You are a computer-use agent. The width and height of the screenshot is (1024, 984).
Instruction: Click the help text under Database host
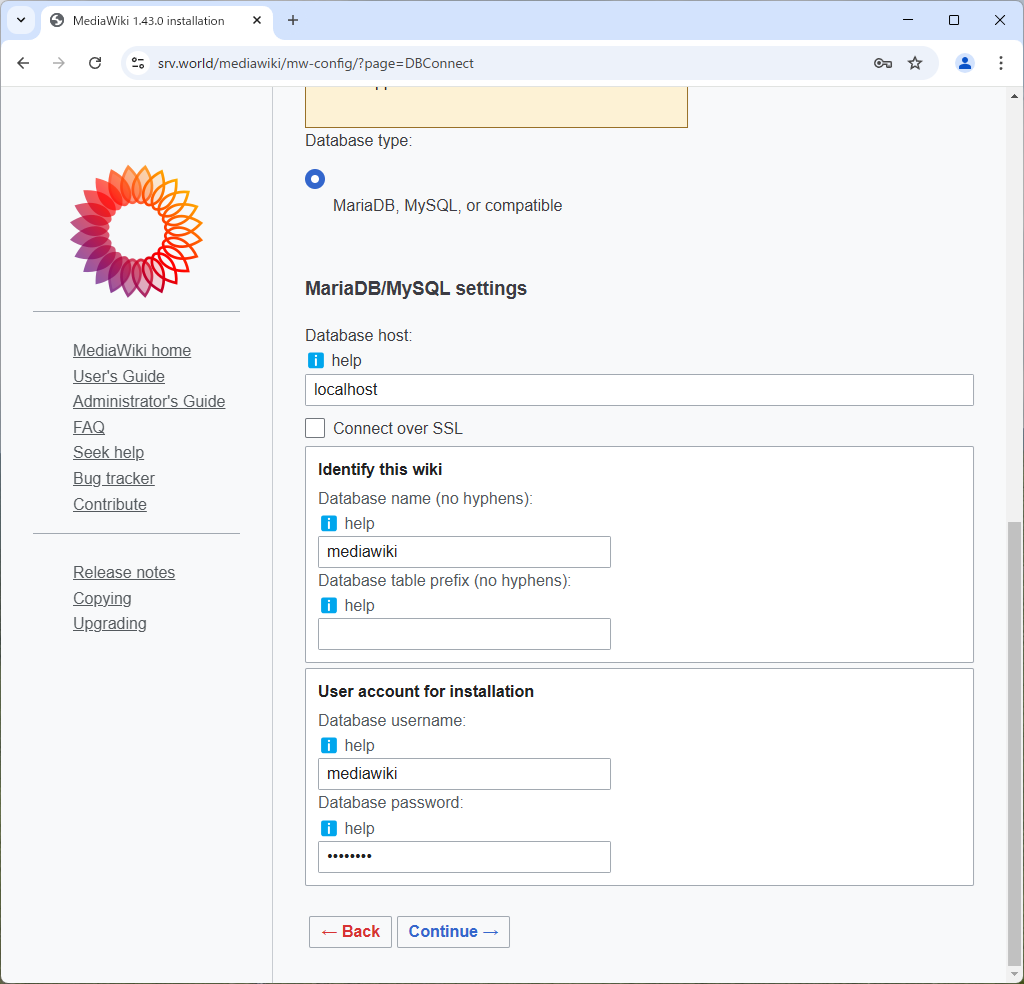346,360
